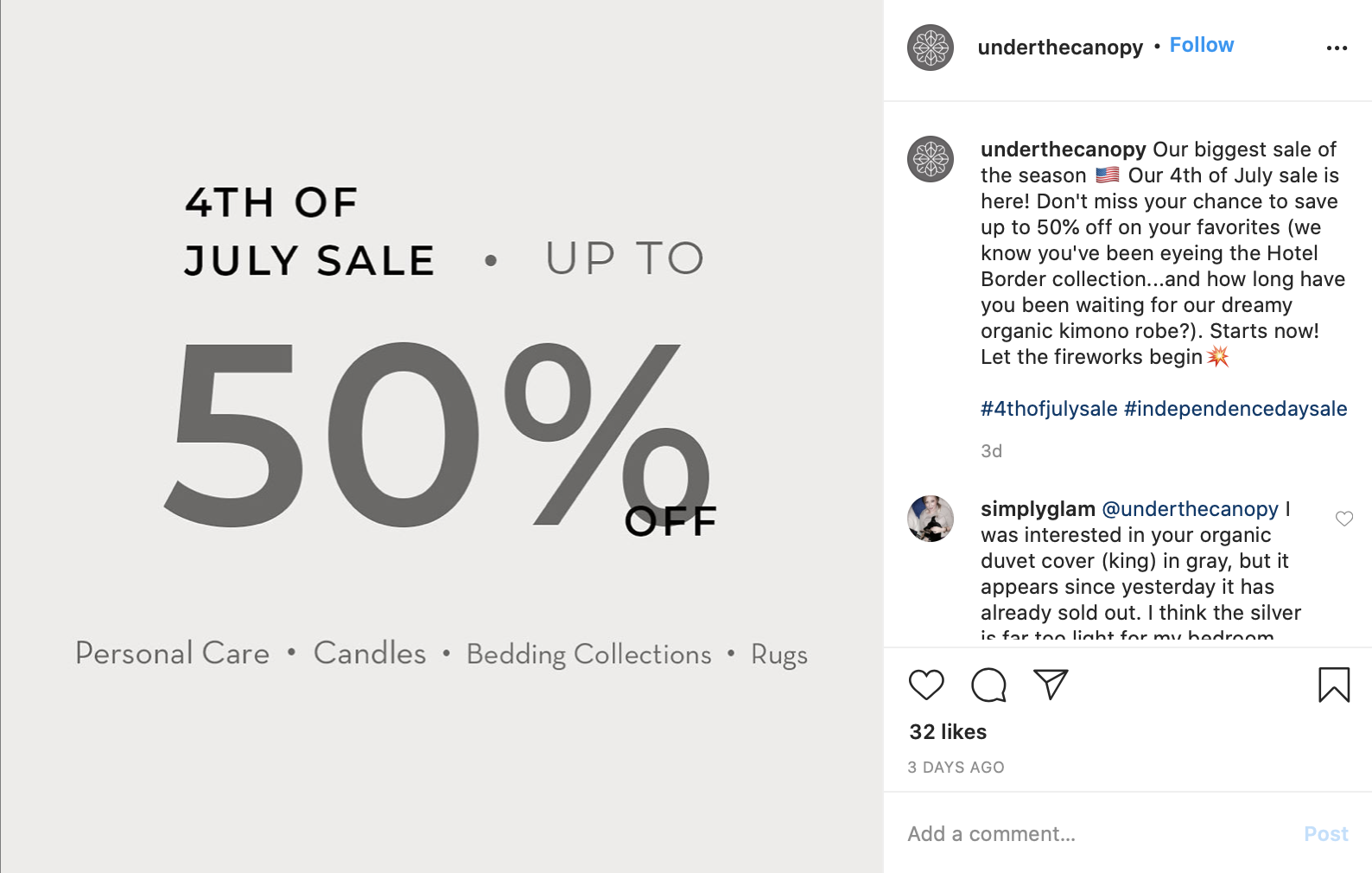Open the #independencedaysale hashtag
Screen dimensions: 1372x873
1235,409
